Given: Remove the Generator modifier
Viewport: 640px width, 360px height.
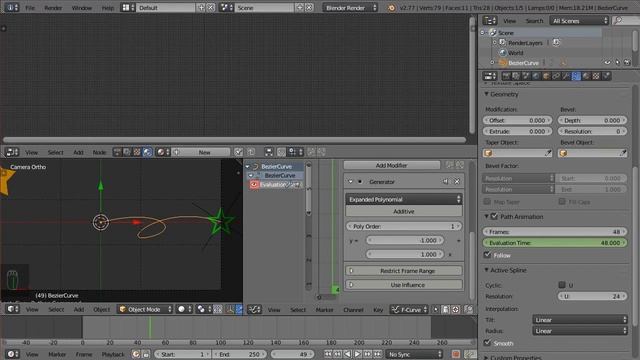Looking at the screenshot, I should [457, 182].
